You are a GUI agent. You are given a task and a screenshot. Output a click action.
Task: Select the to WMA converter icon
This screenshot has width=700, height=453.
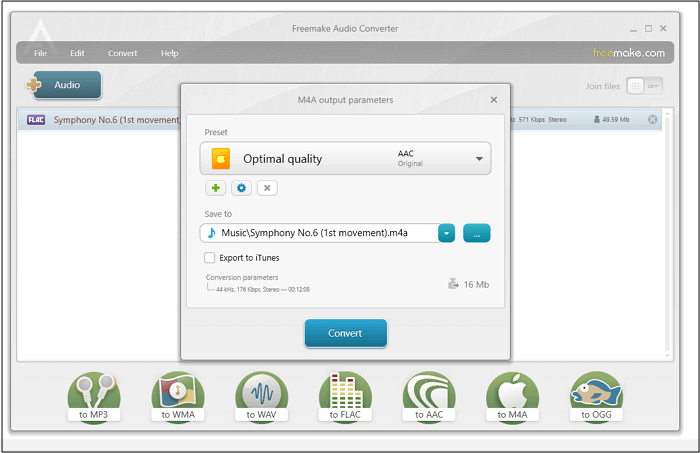[178, 397]
